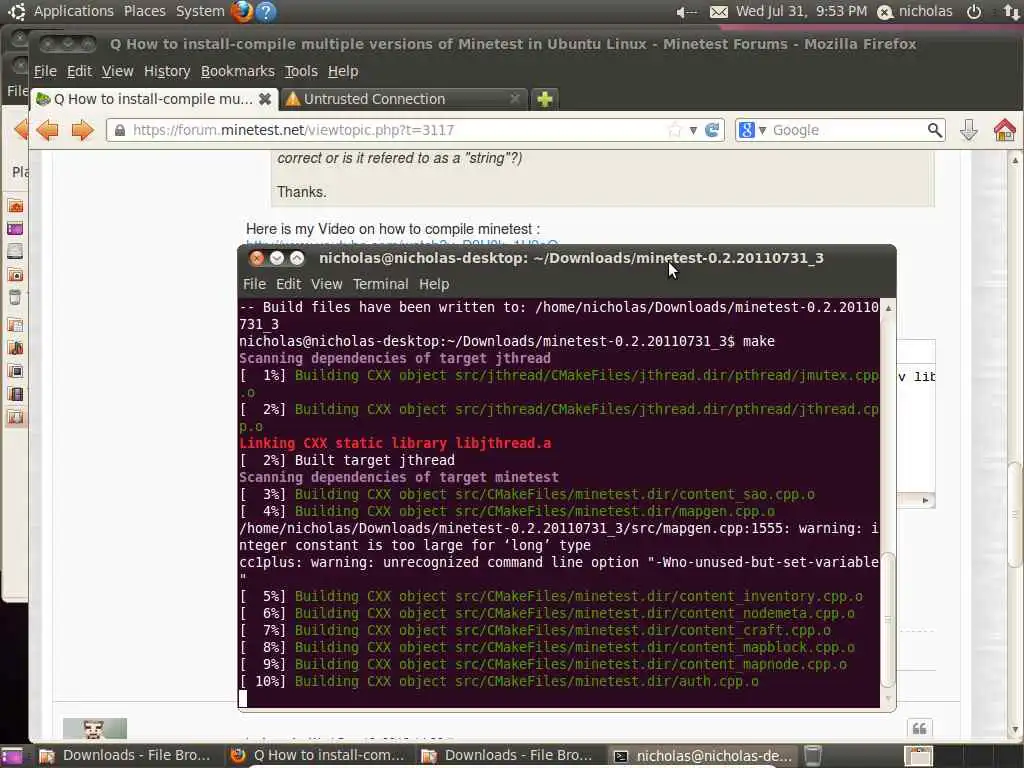Image resolution: width=1024 pixels, height=768 pixels.
Task: Click the network arrows indicator icon
Action: pos(1010,12)
